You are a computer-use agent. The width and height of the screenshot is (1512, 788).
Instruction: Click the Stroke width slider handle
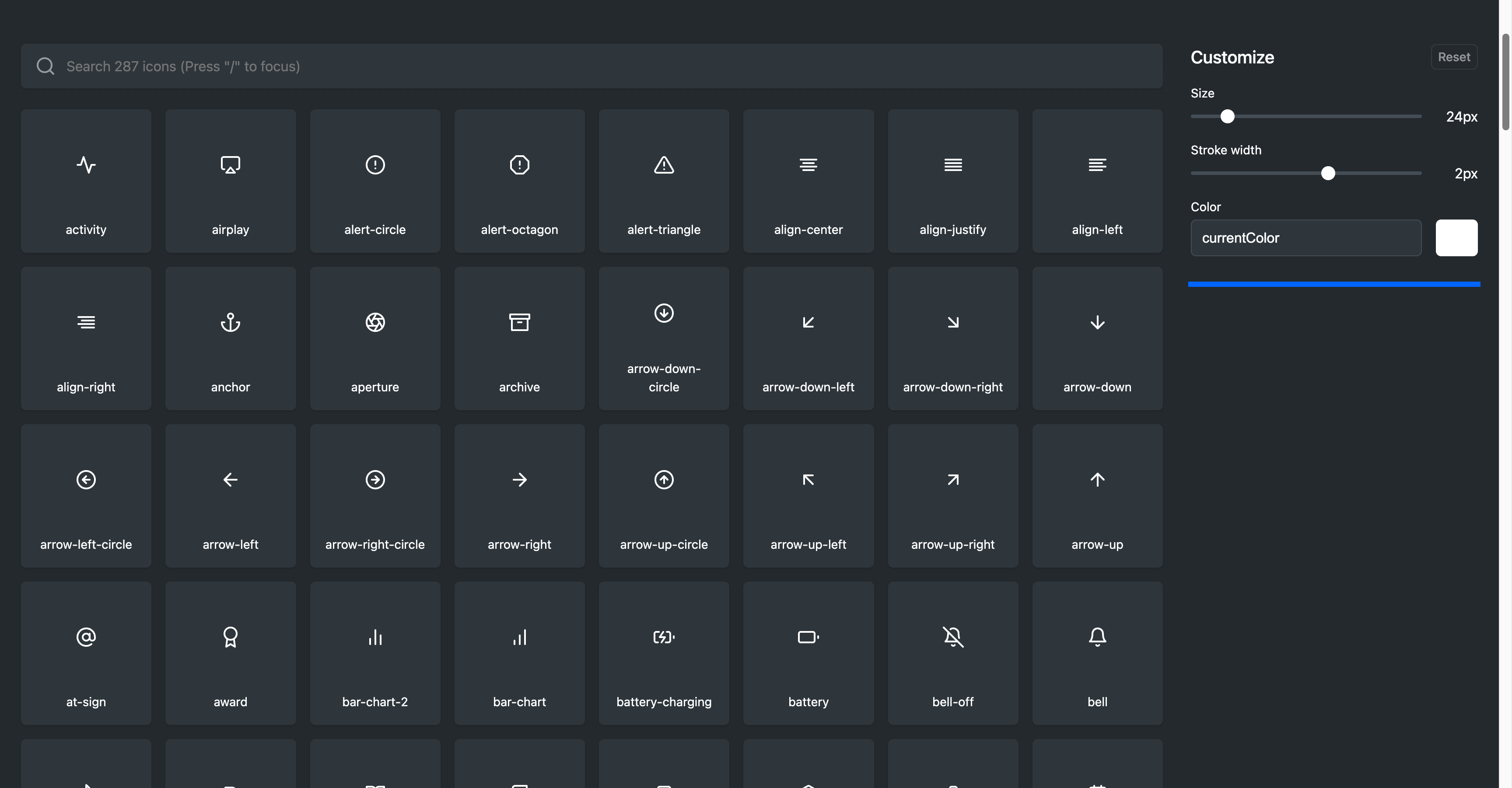click(x=1328, y=173)
